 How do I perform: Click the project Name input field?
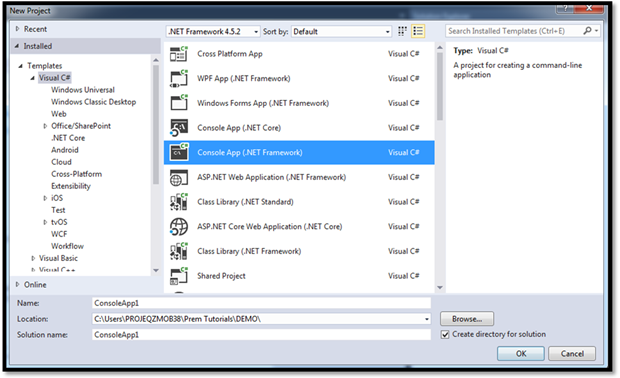coord(261,303)
